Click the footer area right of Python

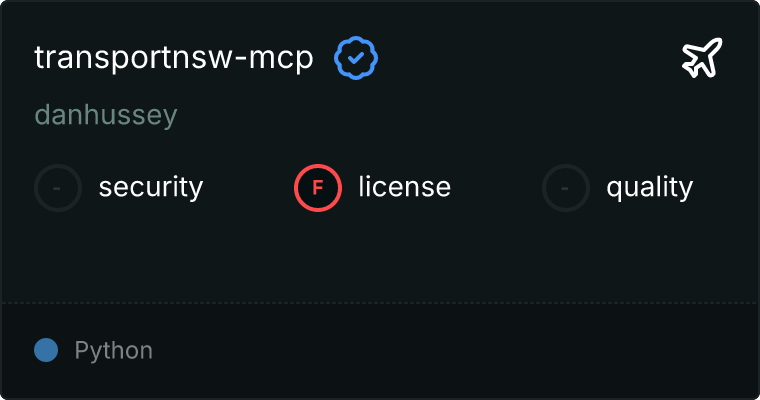[x=456, y=350]
